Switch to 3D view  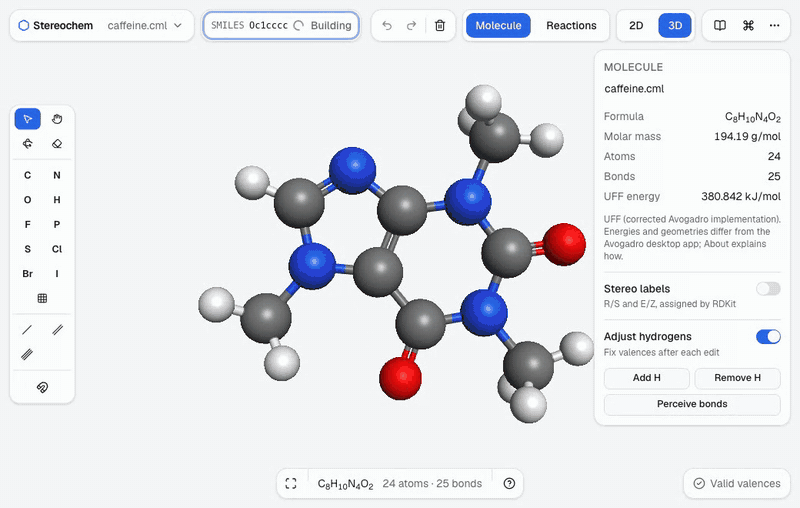[x=675, y=26]
